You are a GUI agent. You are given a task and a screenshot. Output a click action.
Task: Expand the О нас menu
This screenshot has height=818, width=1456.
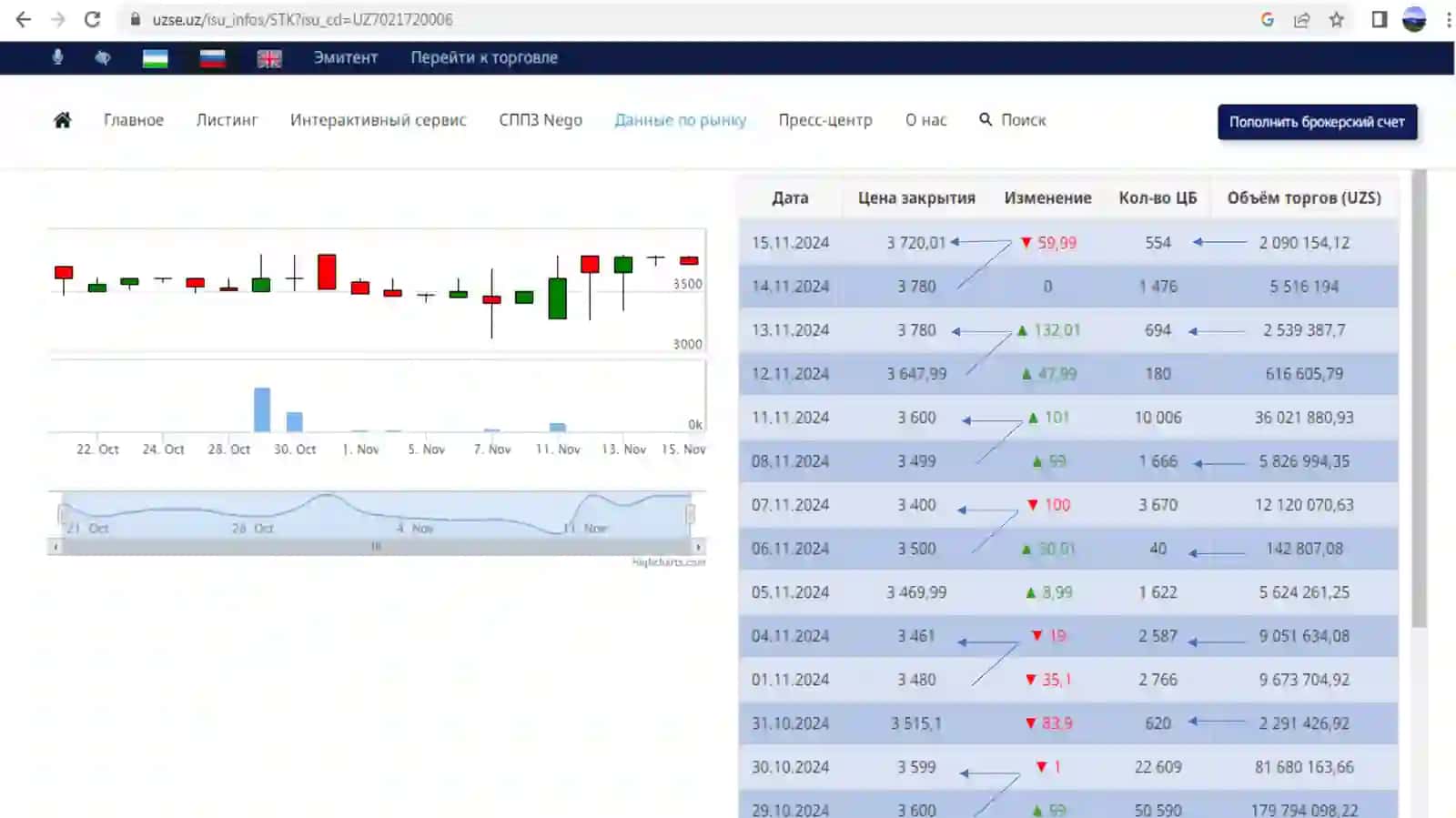925,120
